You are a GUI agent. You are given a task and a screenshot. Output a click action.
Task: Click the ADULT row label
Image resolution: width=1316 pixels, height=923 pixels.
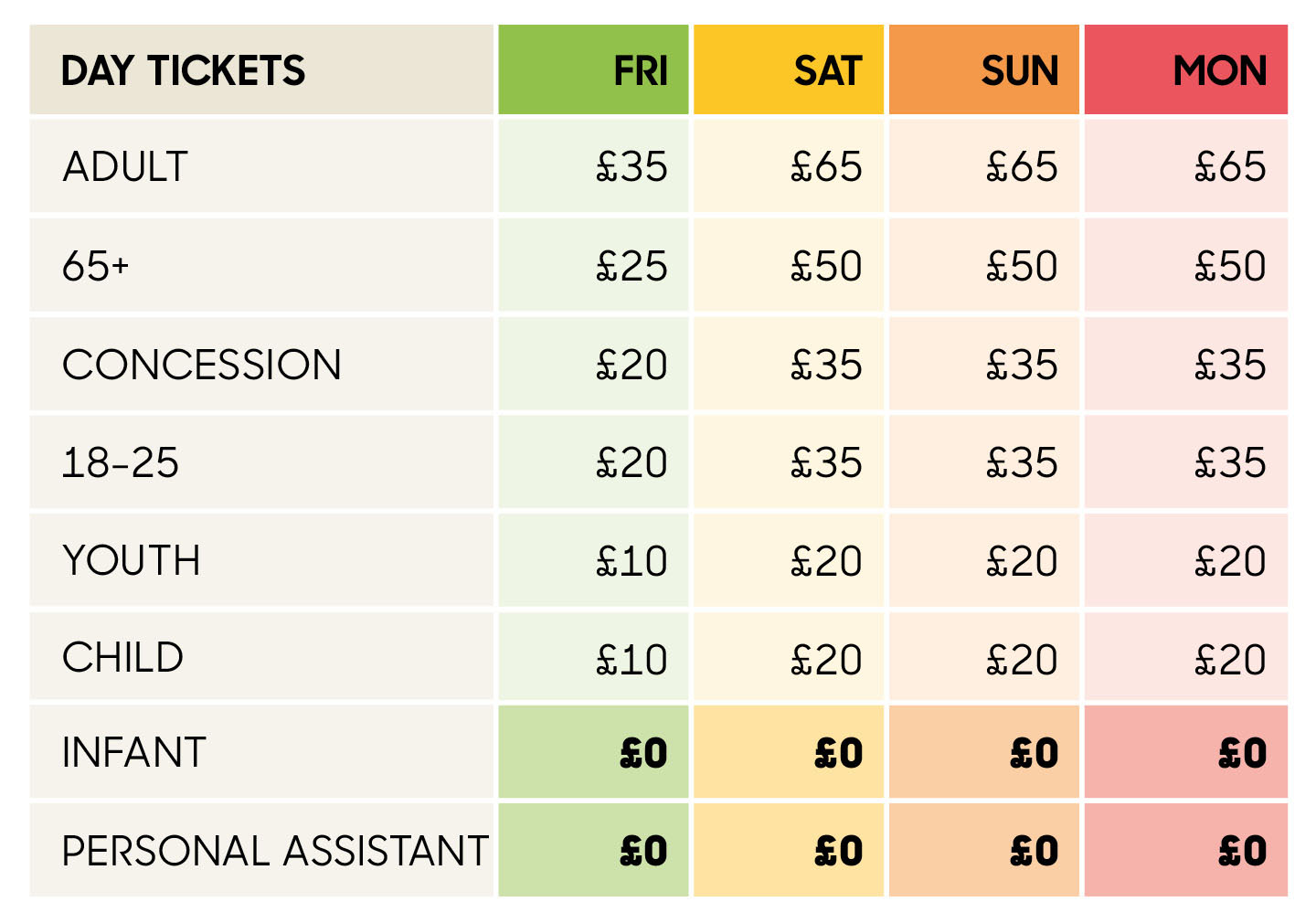pos(125,167)
